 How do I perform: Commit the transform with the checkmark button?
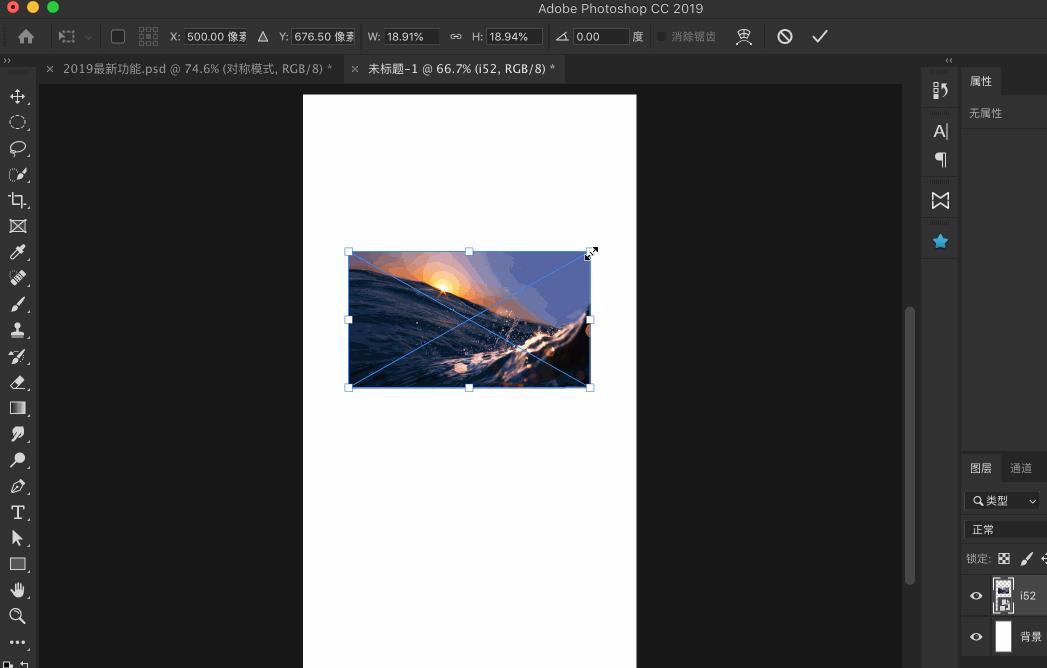tap(820, 36)
